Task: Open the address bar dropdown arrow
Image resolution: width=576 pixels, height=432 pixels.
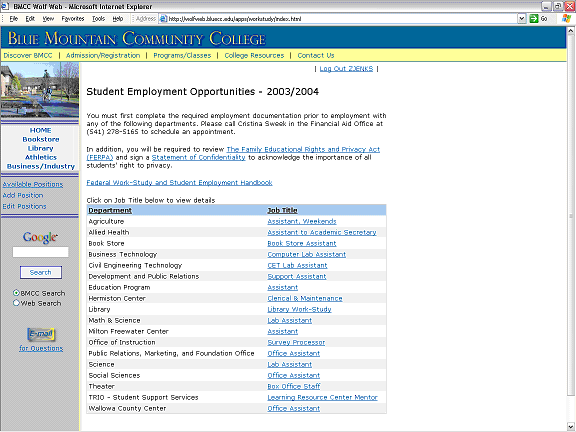Action: 522,19
